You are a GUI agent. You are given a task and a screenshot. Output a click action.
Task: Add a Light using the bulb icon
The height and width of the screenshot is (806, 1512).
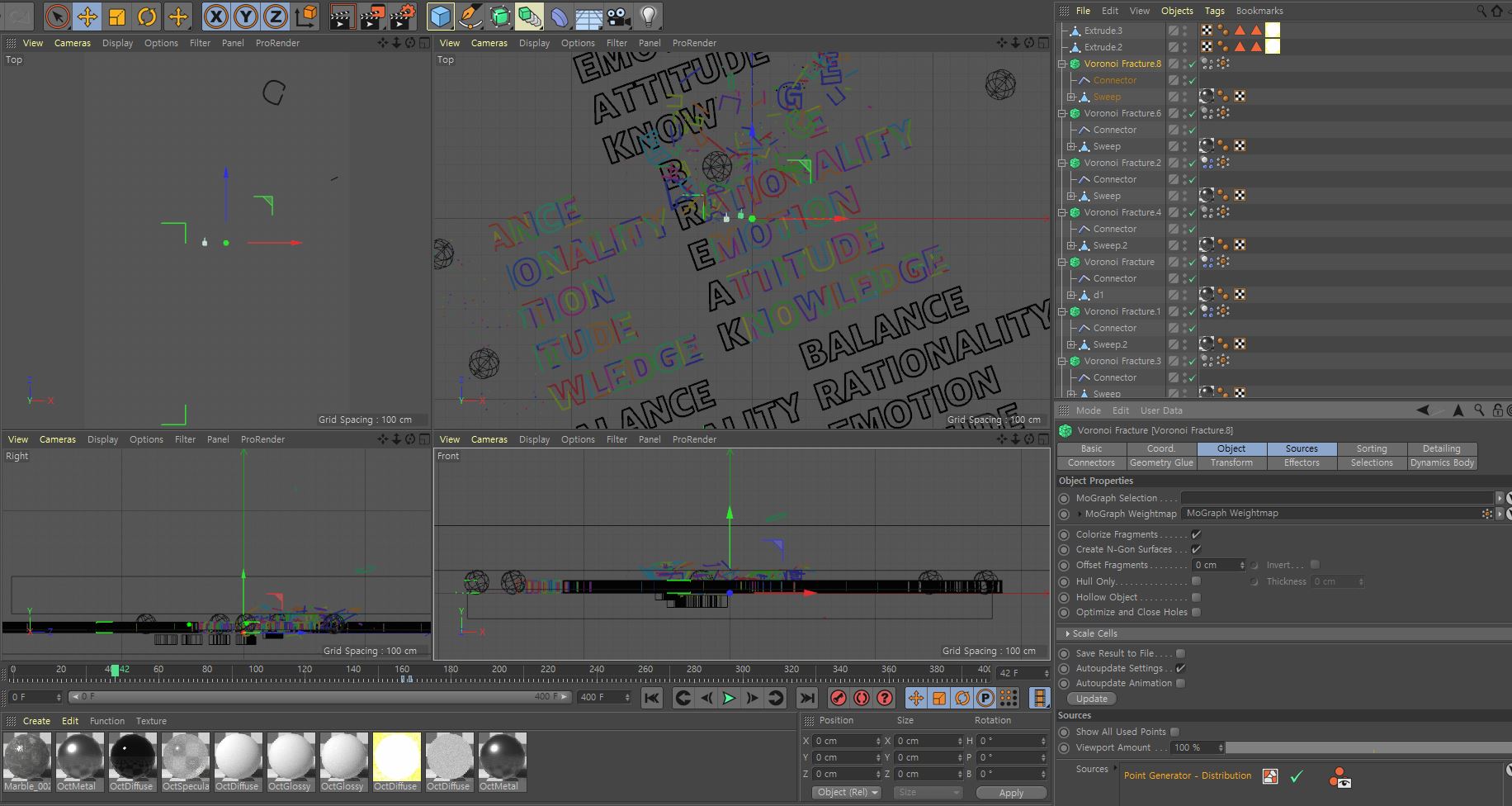(649, 16)
